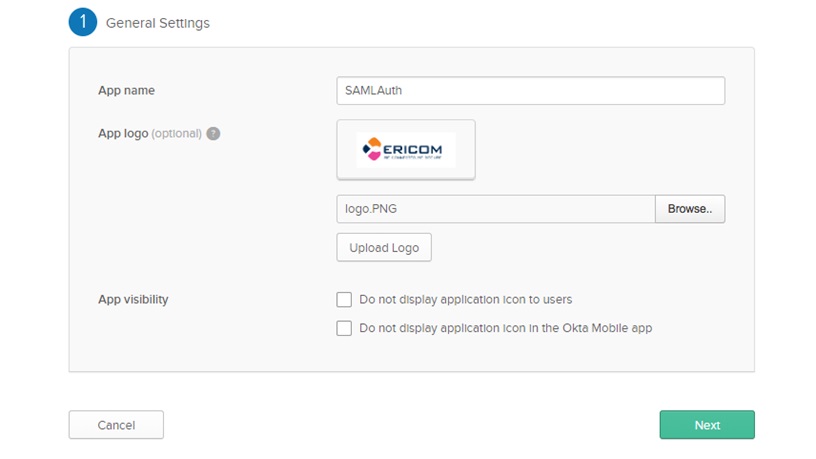Focus the App name field containing SAMLAuth
816x459 pixels.
coord(530,90)
